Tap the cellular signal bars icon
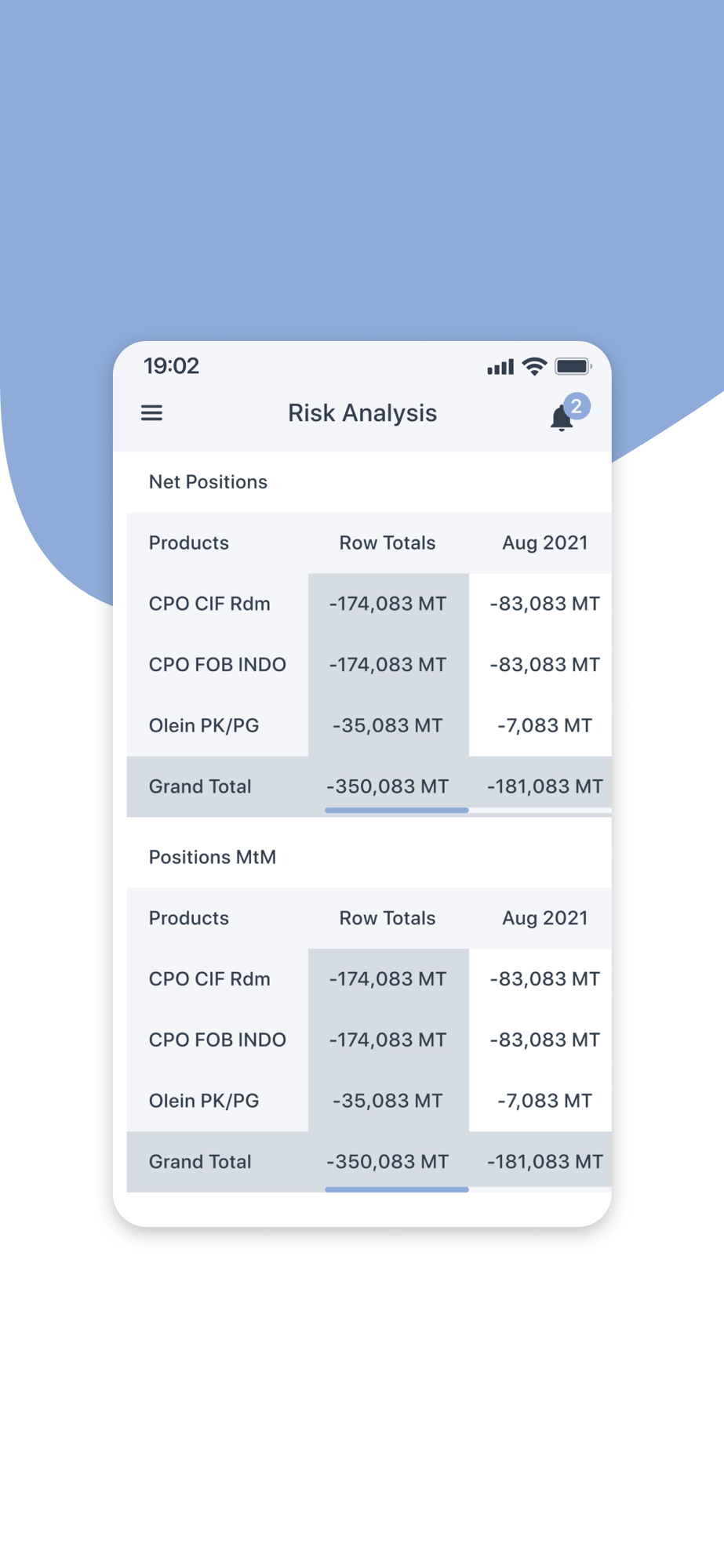724x1568 pixels. (500, 367)
